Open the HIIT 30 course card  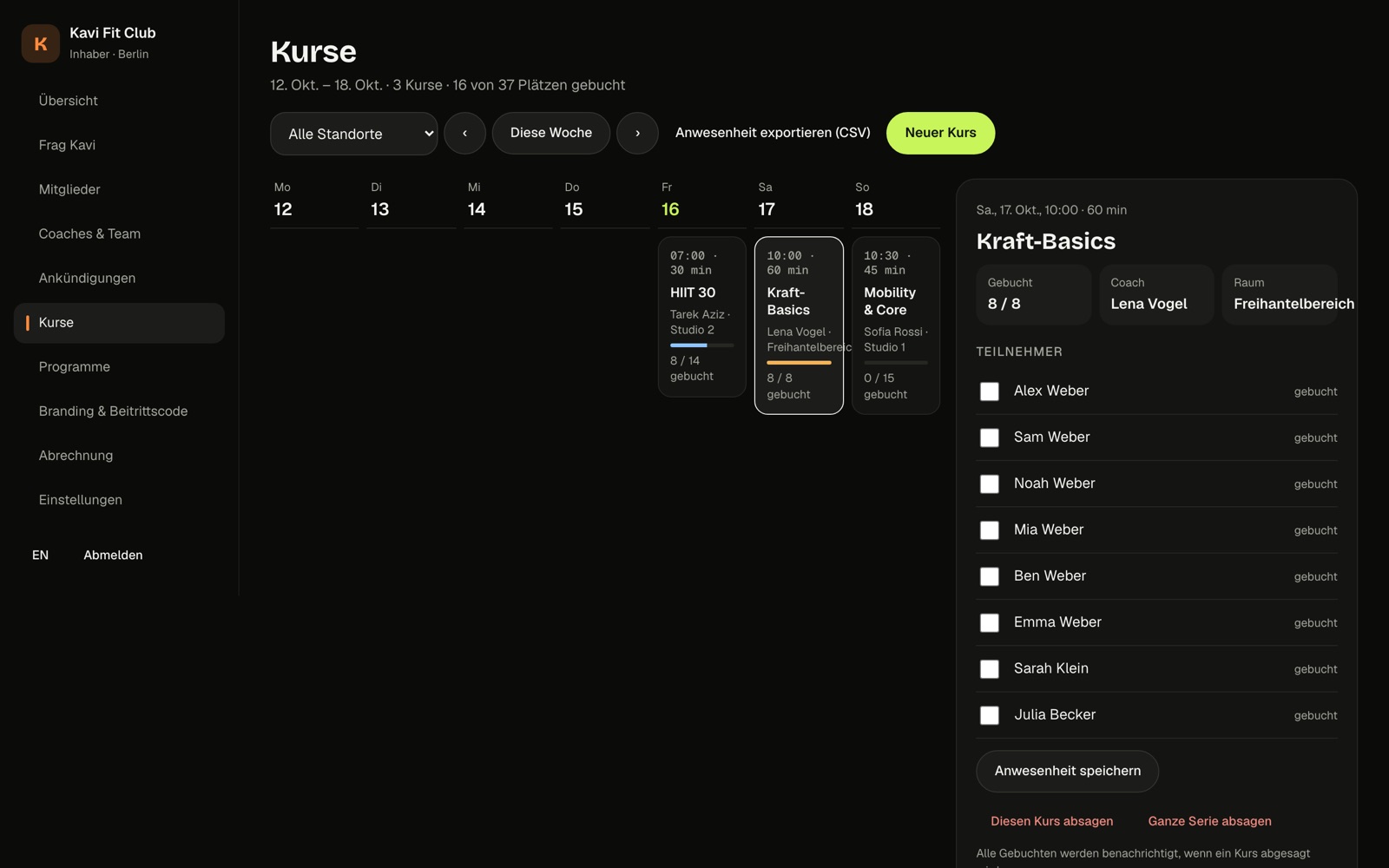pyautogui.click(x=702, y=317)
